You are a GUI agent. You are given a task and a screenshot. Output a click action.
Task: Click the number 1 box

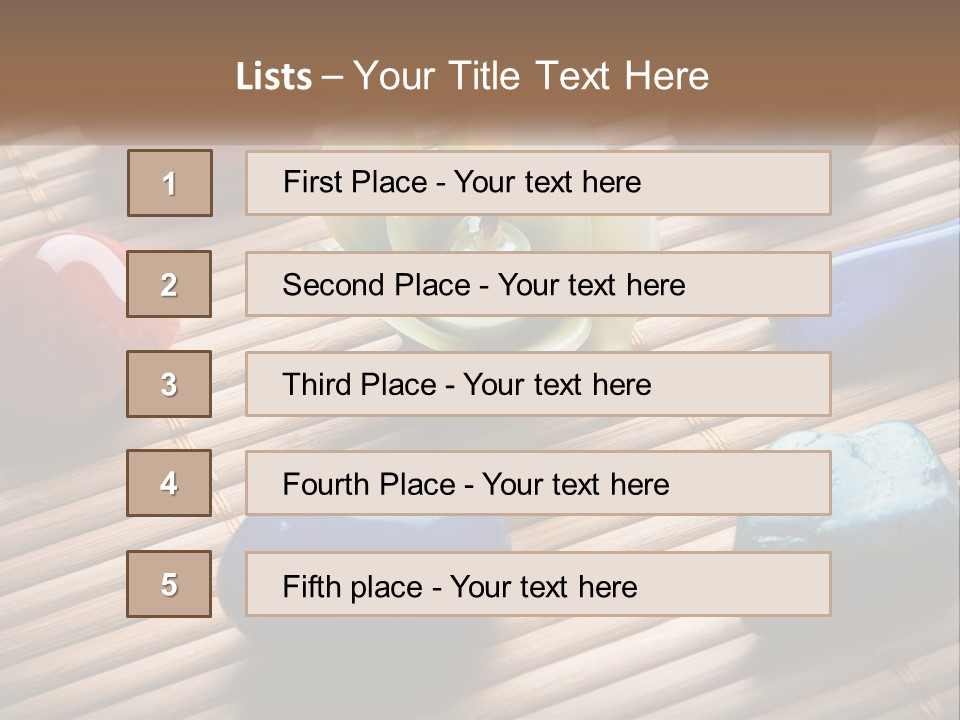pos(169,183)
